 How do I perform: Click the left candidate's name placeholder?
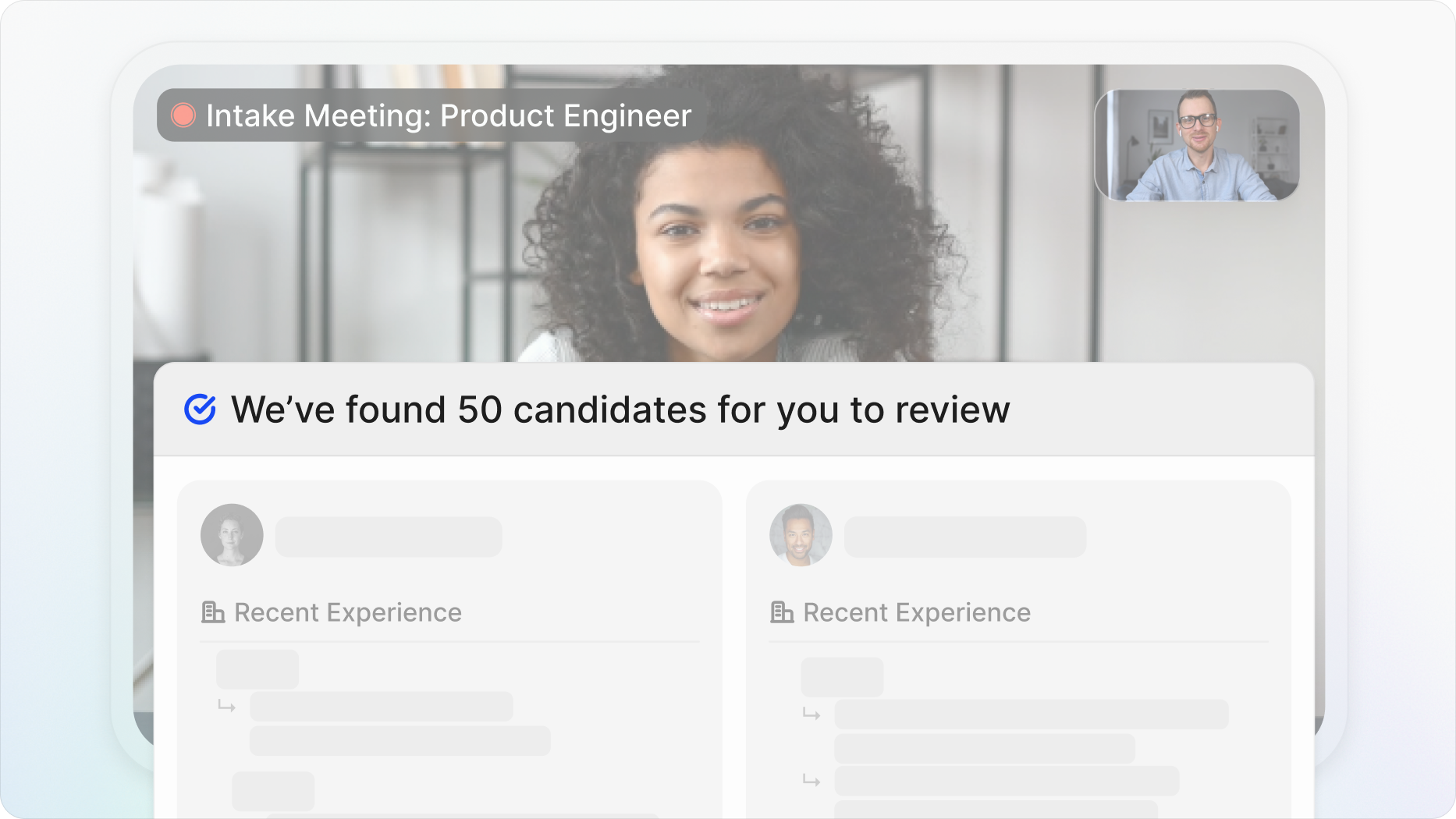pos(389,537)
